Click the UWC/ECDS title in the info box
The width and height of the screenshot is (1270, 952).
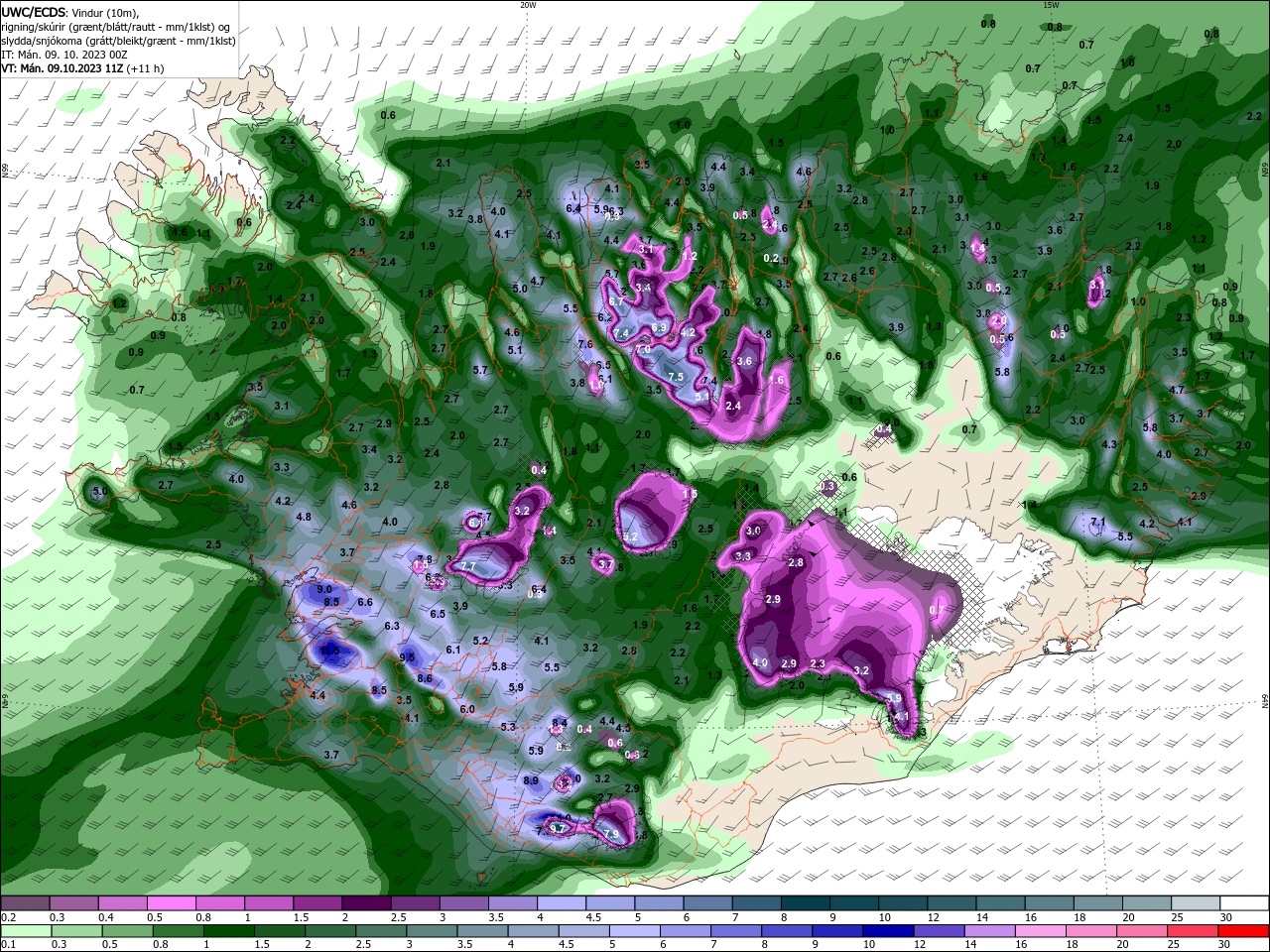coord(34,12)
